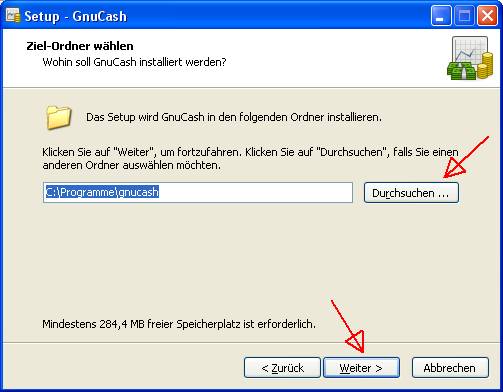Go back with the Zurück button

pyautogui.click(x=282, y=368)
